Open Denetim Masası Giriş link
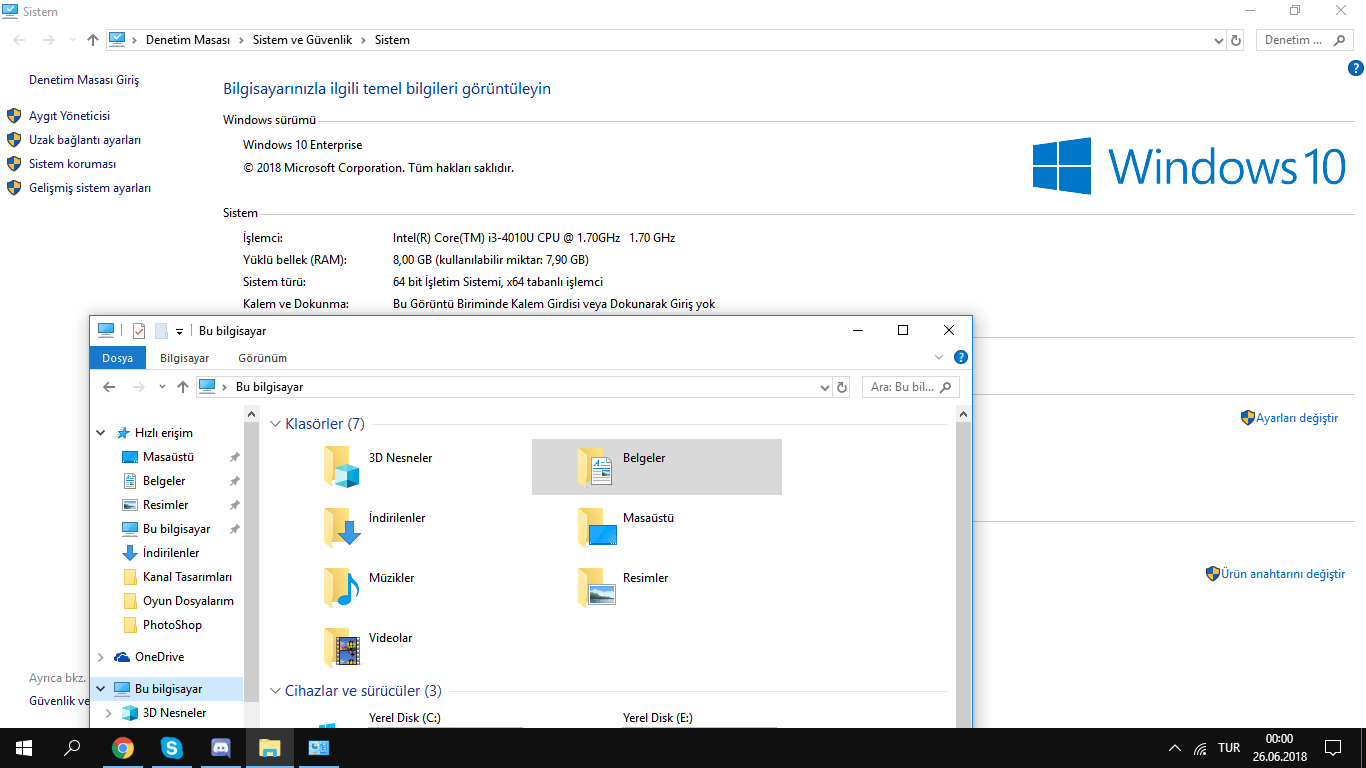1366x768 pixels. 84,80
